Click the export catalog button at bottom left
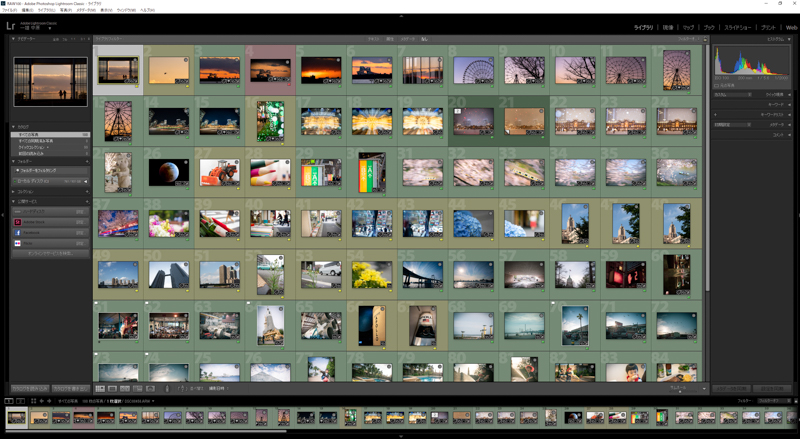The width and height of the screenshot is (800, 439). click(70, 388)
